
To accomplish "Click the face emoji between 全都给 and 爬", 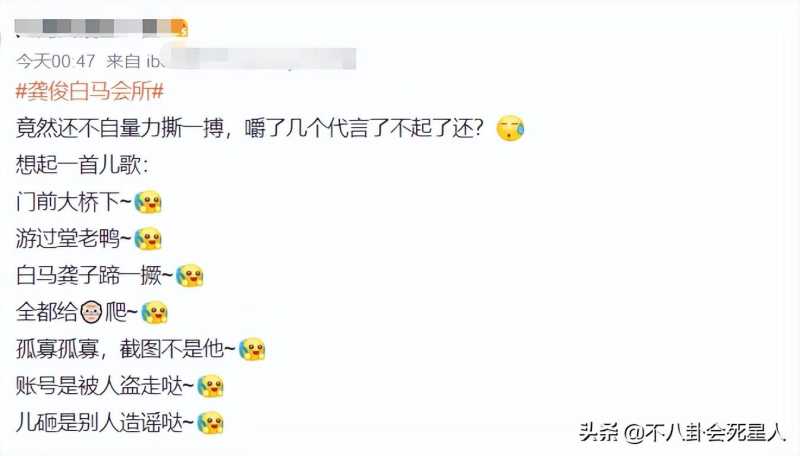I will pyautogui.click(x=92, y=312).
